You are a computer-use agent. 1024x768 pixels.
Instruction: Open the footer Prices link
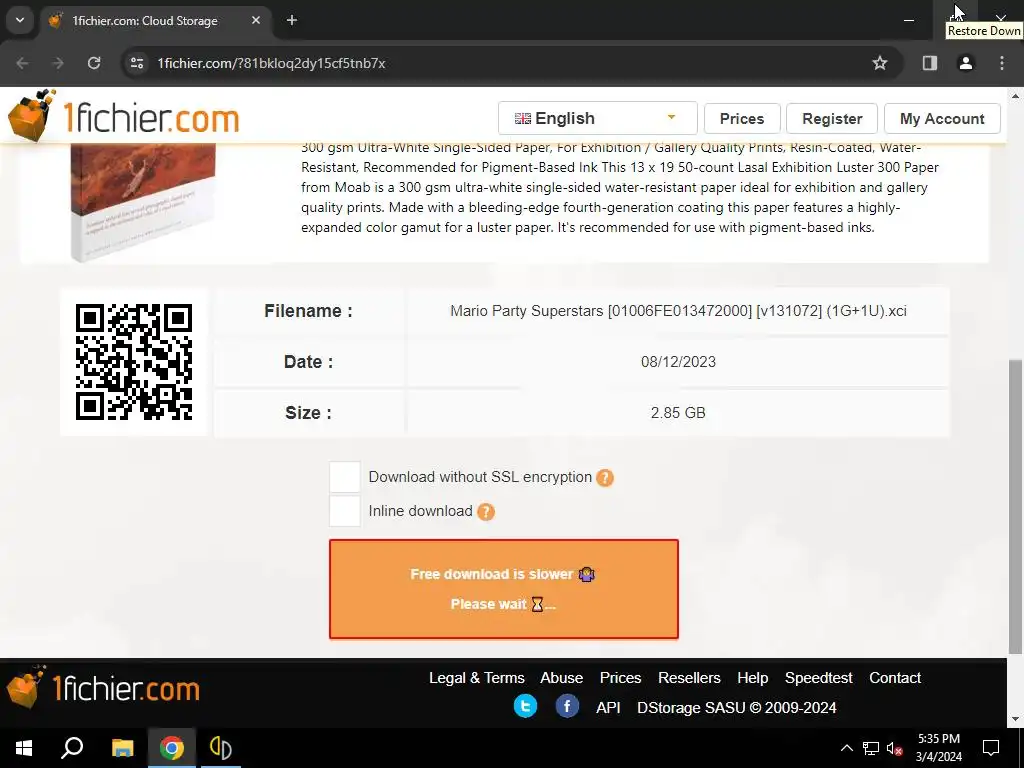pyautogui.click(x=620, y=678)
